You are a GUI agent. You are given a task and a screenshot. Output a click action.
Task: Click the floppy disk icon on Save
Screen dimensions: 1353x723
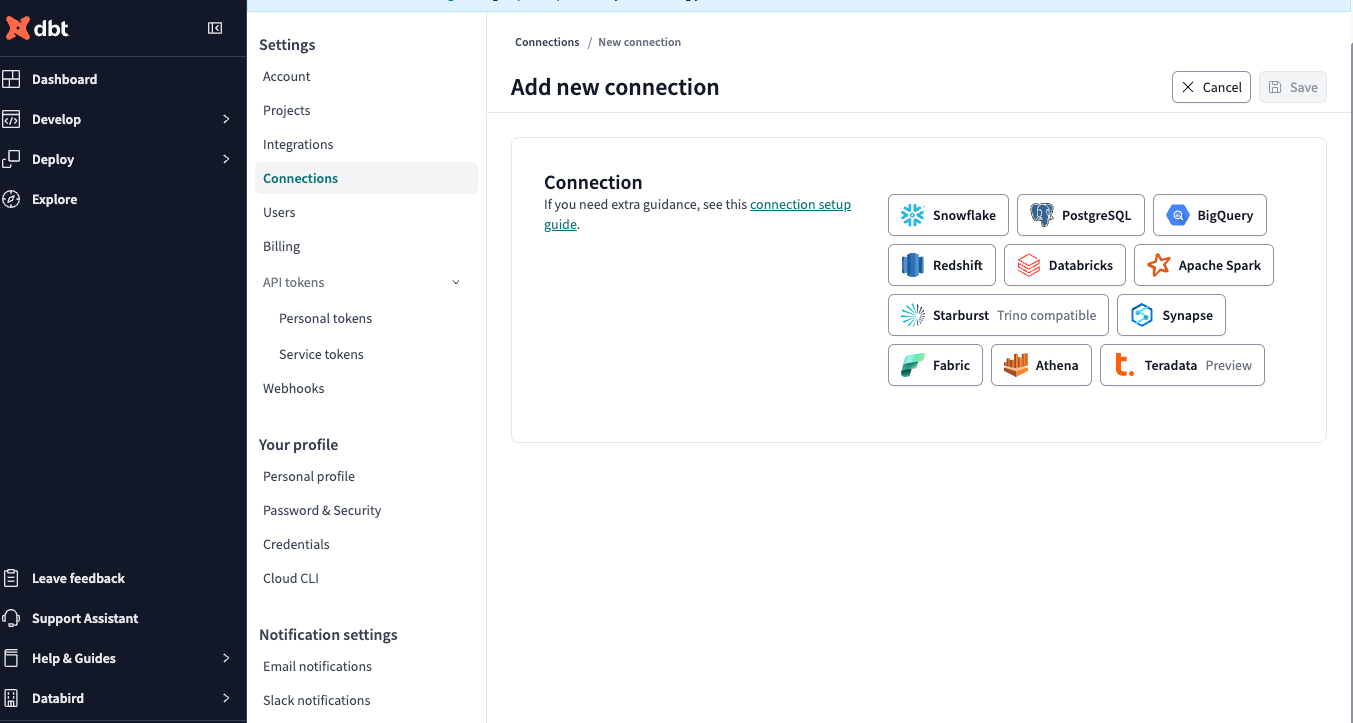[1275, 87]
